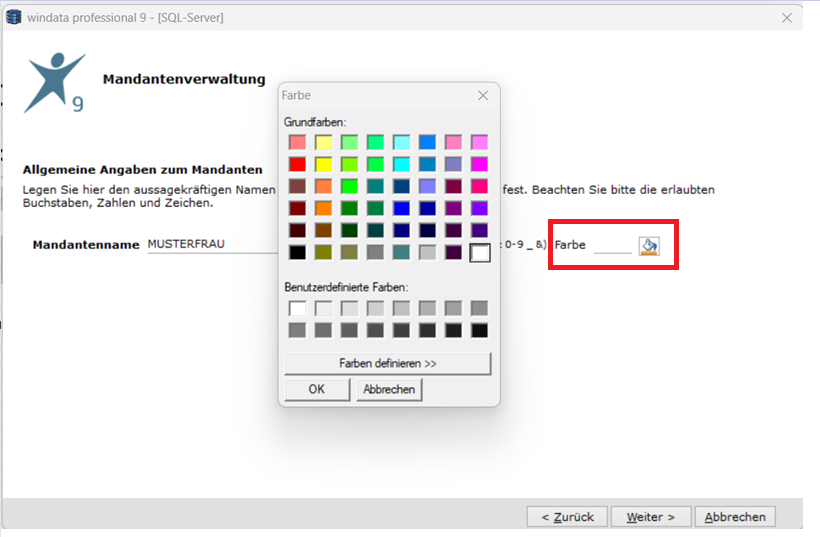Viewport: 820px width, 537px height.
Task: Select the pure red basic color swatch
Action: (x=297, y=164)
